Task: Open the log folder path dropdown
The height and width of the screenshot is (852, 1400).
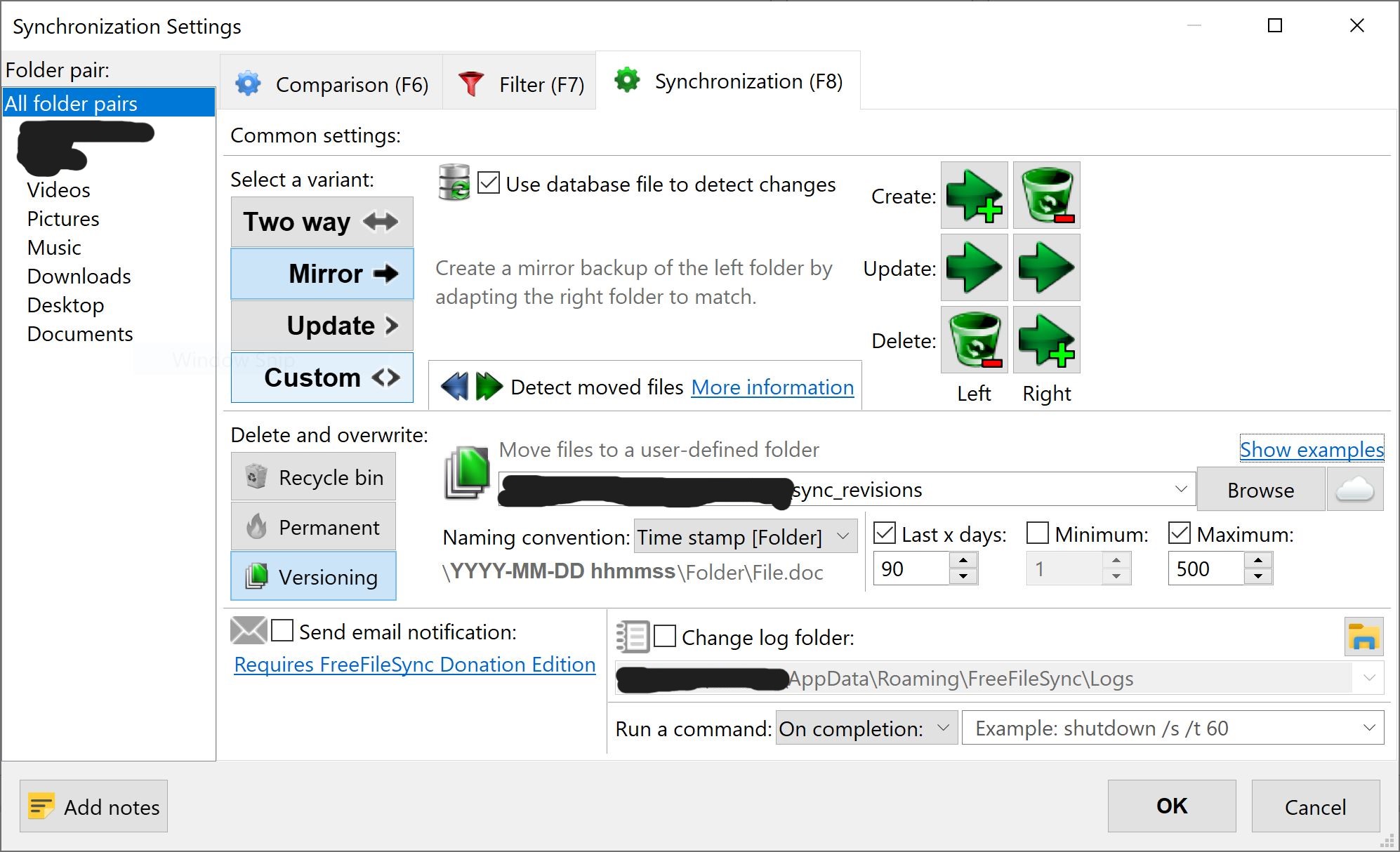Action: (x=1369, y=678)
